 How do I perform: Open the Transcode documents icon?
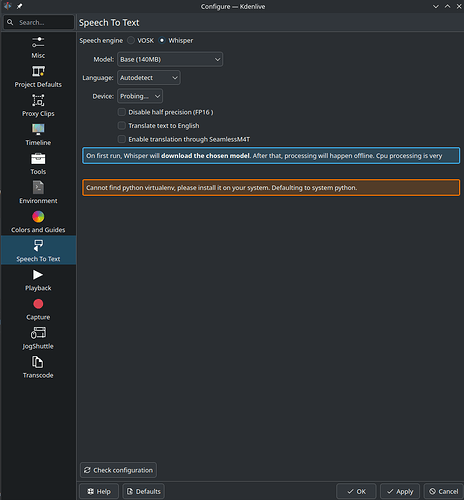37,362
